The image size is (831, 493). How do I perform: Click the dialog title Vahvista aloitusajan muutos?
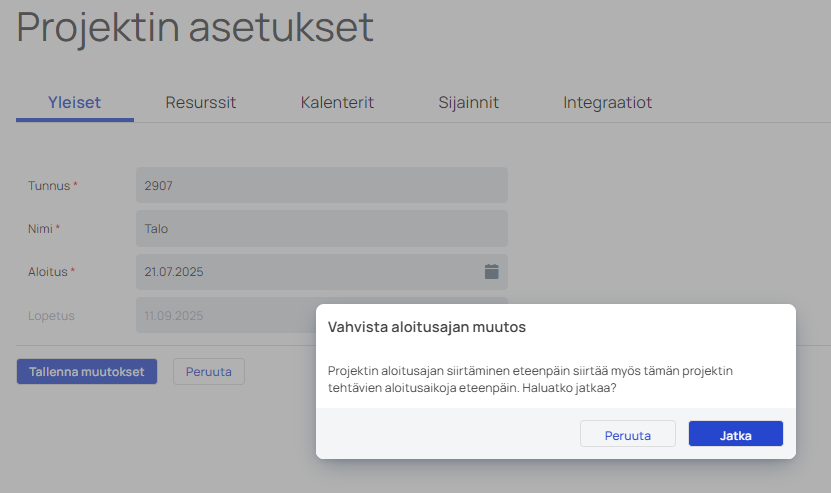pyautogui.click(x=426, y=327)
